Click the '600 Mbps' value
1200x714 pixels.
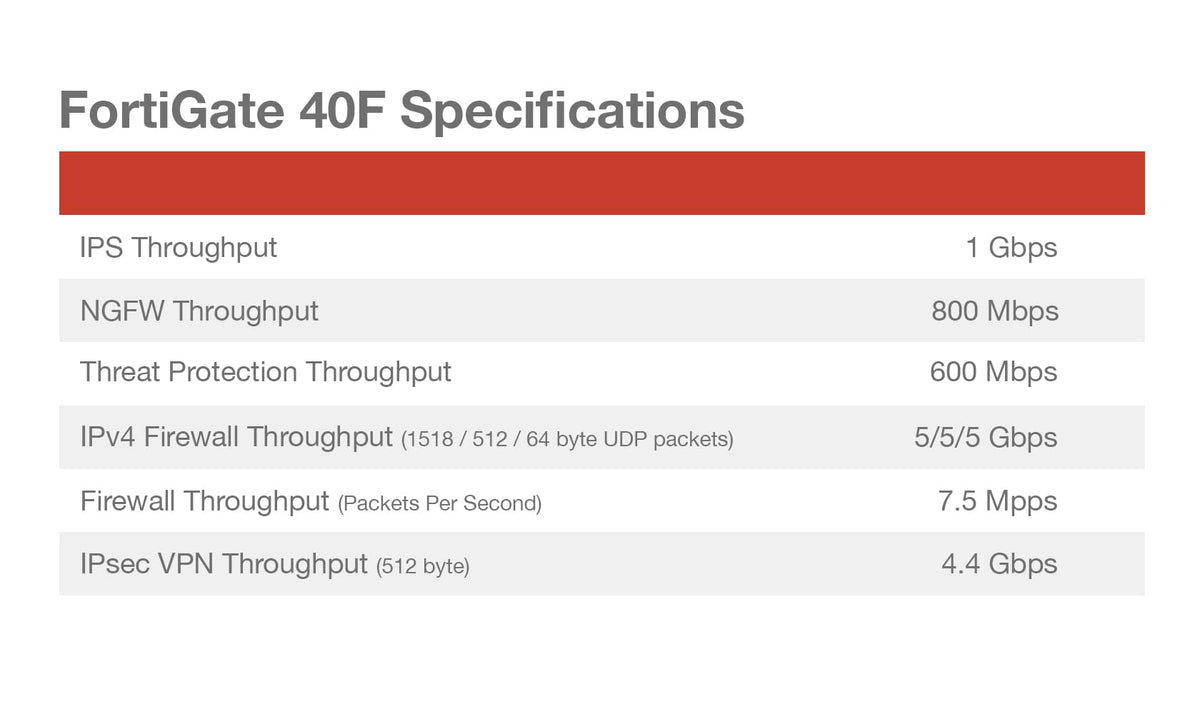tap(993, 372)
